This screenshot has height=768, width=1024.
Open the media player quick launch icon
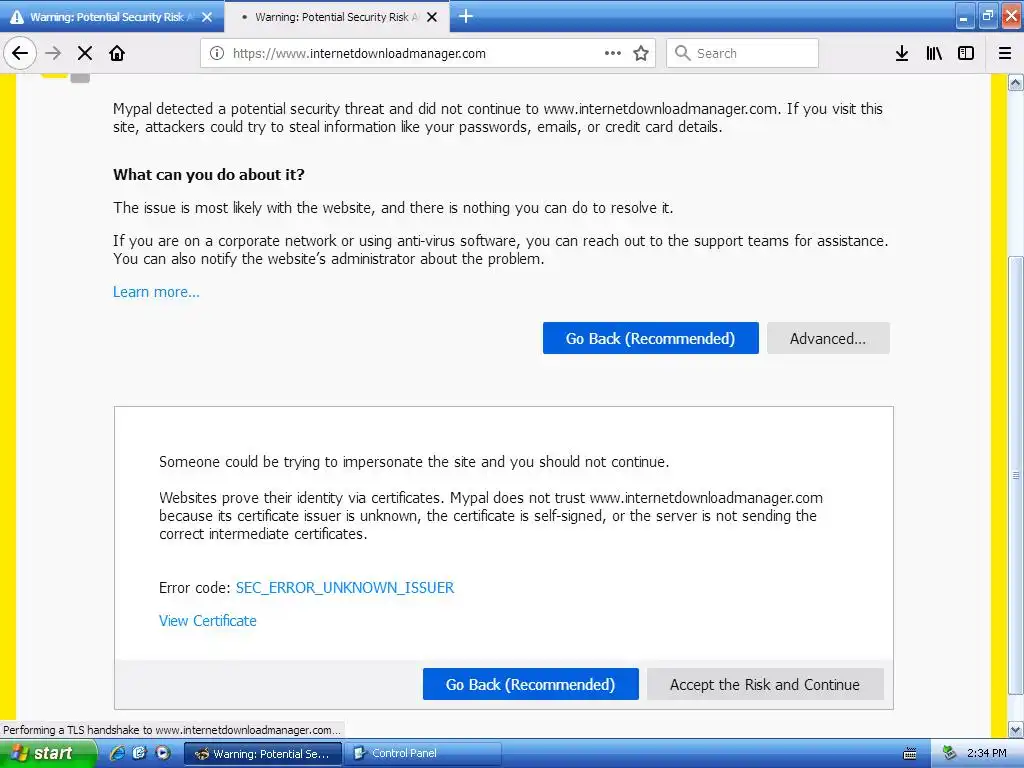click(x=162, y=753)
